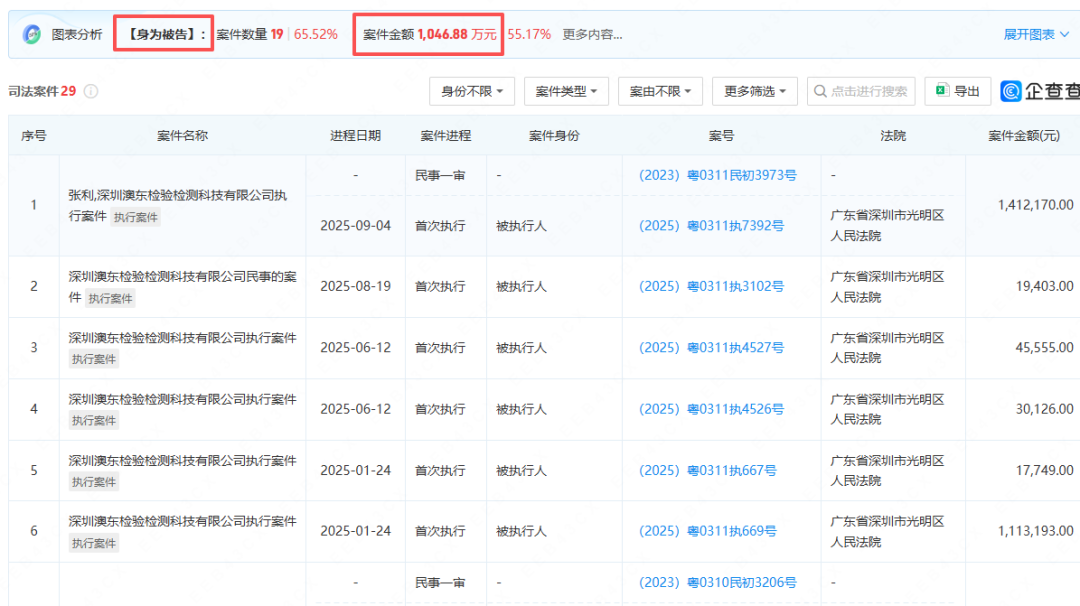Screen dimensions: 1080x606
Task: Click the 案件身份 column header
Action: coord(554,136)
